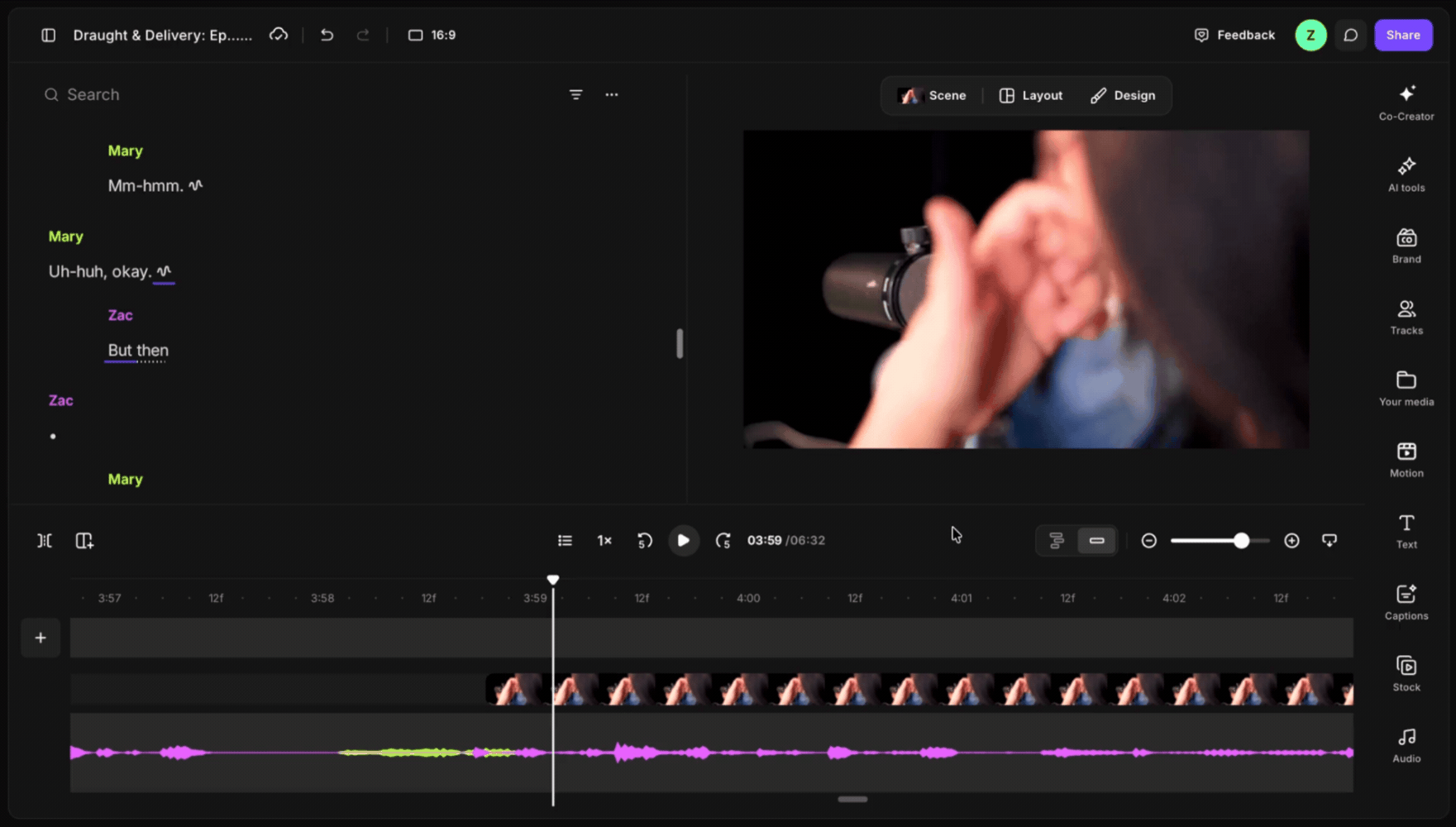Open the cloud sync status icon

(x=279, y=35)
